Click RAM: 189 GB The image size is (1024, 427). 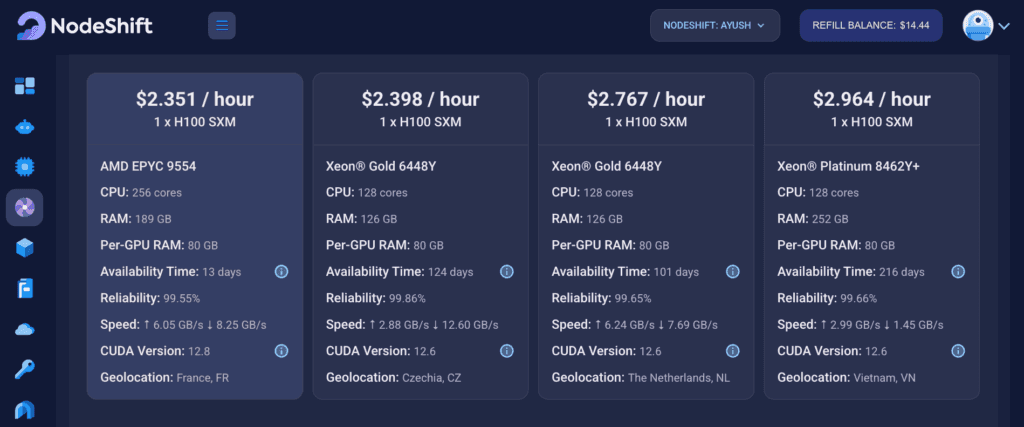click(136, 219)
